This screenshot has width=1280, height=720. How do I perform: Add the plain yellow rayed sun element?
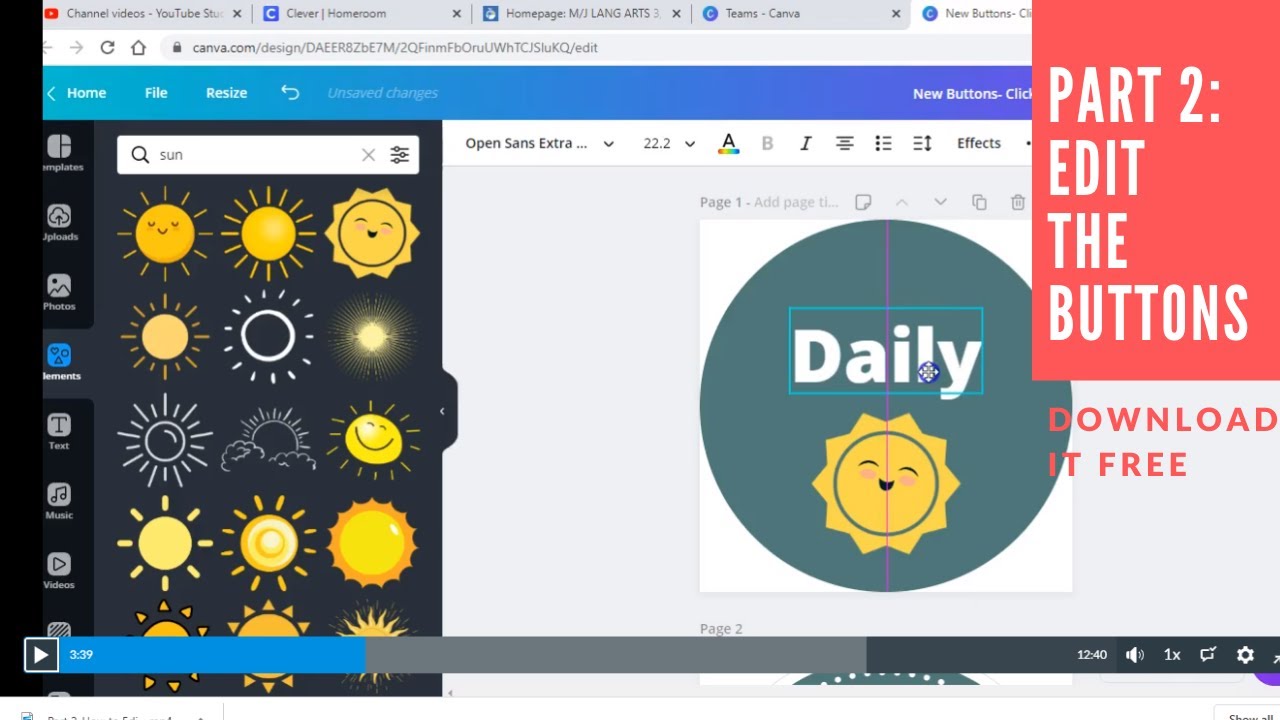click(268, 233)
